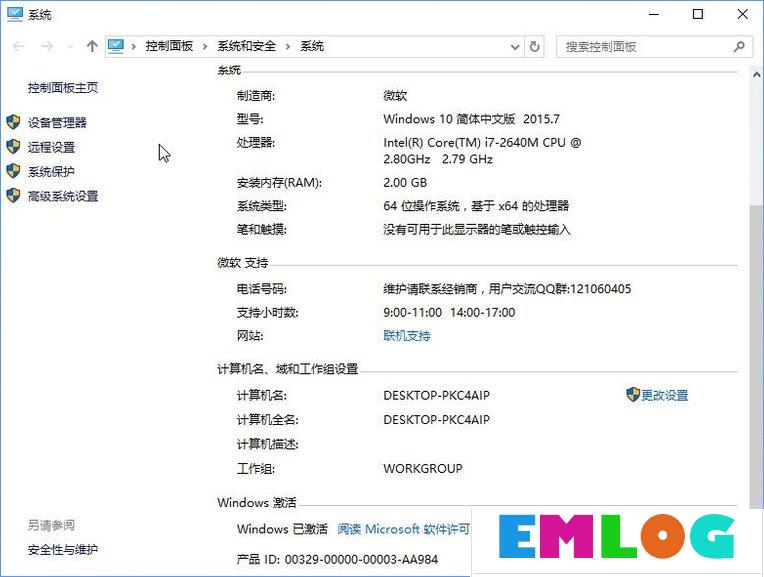Focus the 搜索控制面板 search field
764x577 pixels.
click(x=654, y=47)
